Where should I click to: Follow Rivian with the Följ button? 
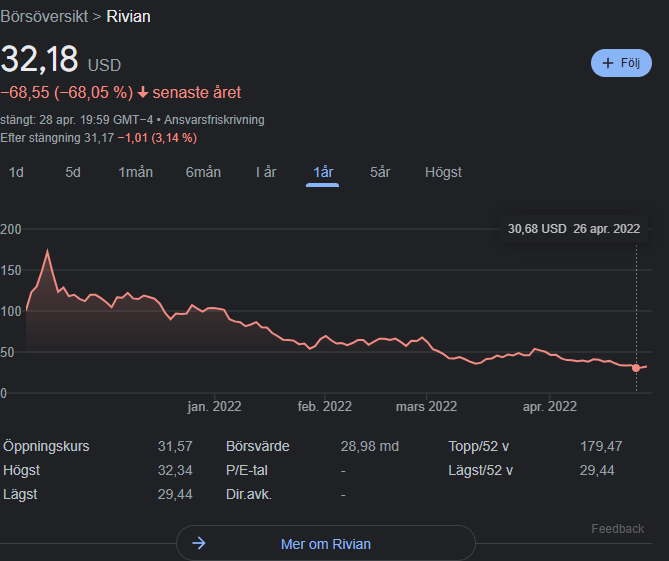[x=621, y=63]
